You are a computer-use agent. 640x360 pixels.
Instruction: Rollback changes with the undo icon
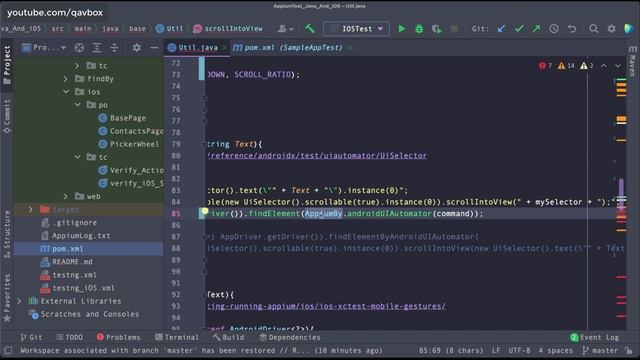[572, 29]
